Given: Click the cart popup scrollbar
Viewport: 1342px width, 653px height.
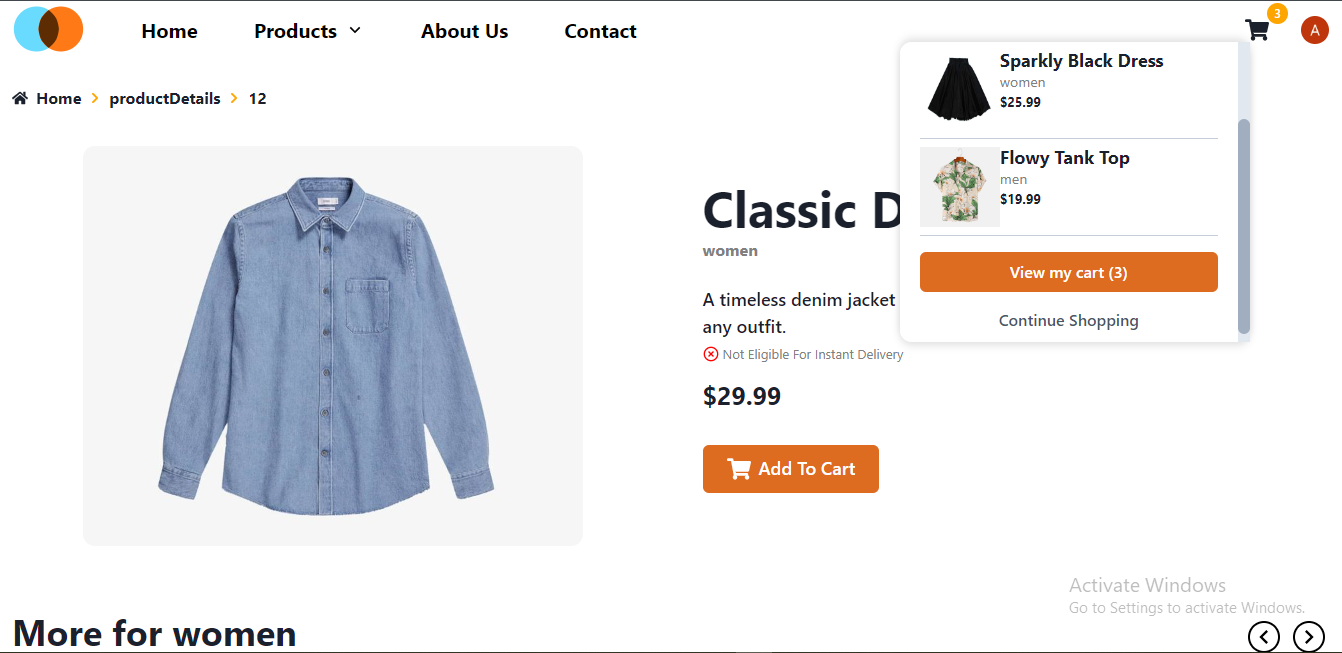Looking at the screenshot, I should [1244, 226].
